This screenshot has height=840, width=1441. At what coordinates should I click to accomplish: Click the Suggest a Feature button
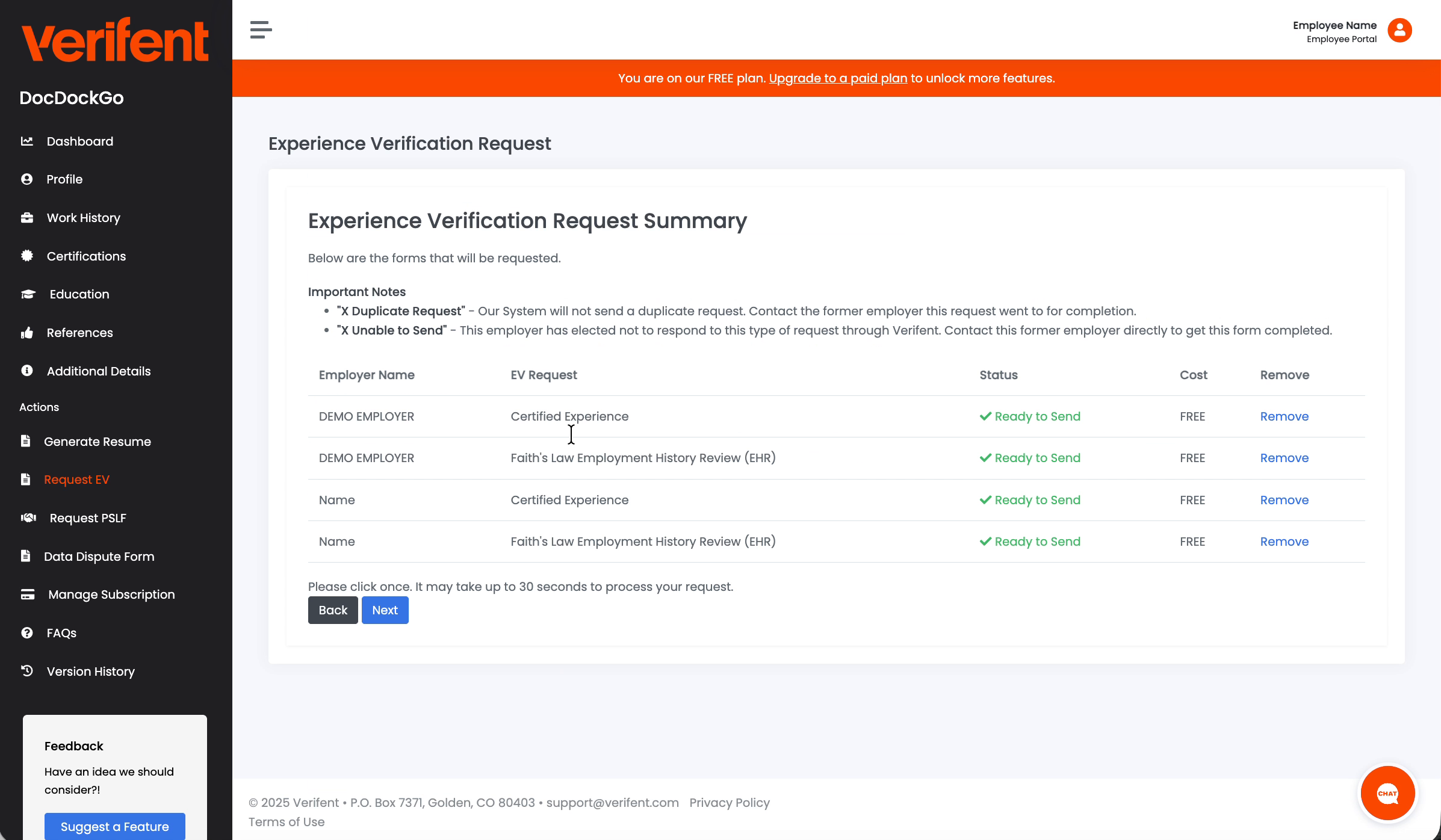click(114, 827)
